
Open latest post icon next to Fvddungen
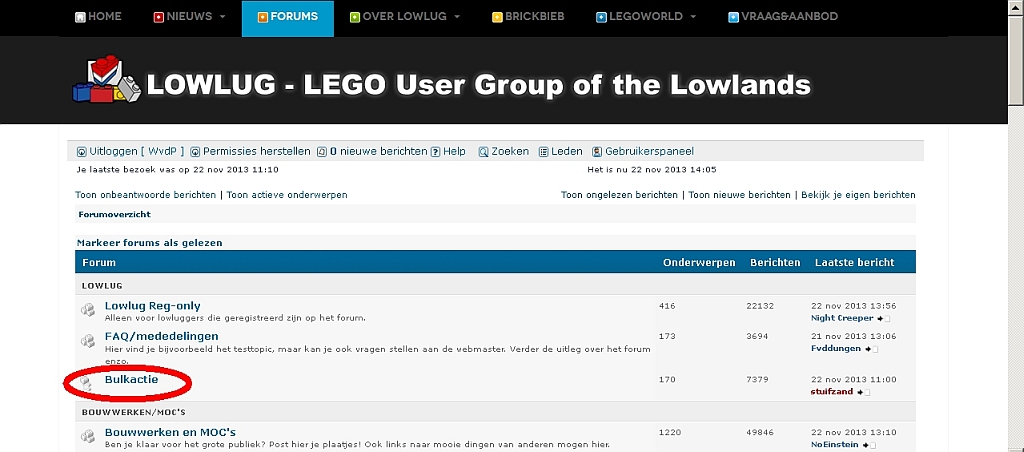tap(873, 349)
